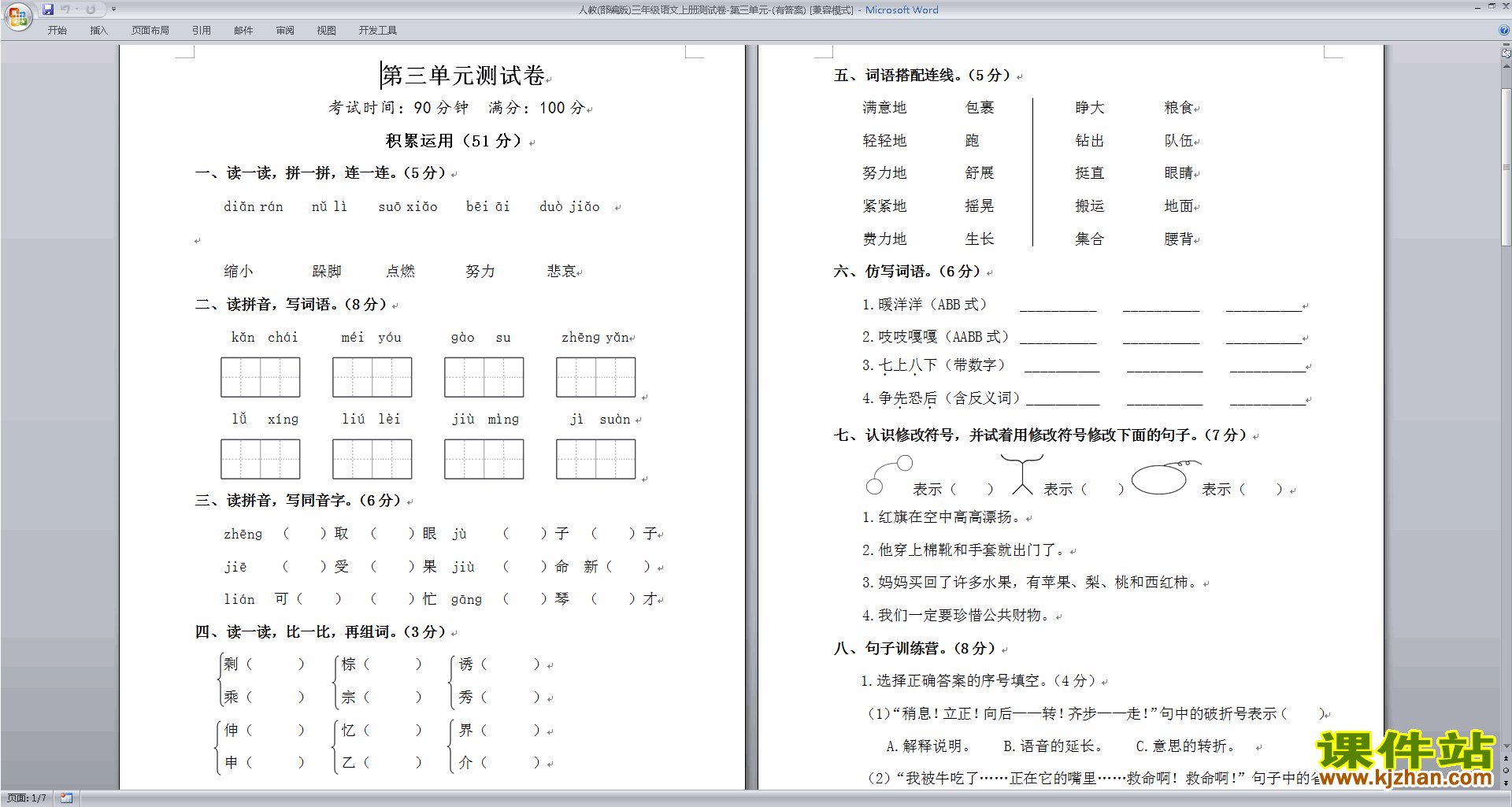The height and width of the screenshot is (807, 1512).
Task: Click the phrase 满意地
Action: (884, 107)
